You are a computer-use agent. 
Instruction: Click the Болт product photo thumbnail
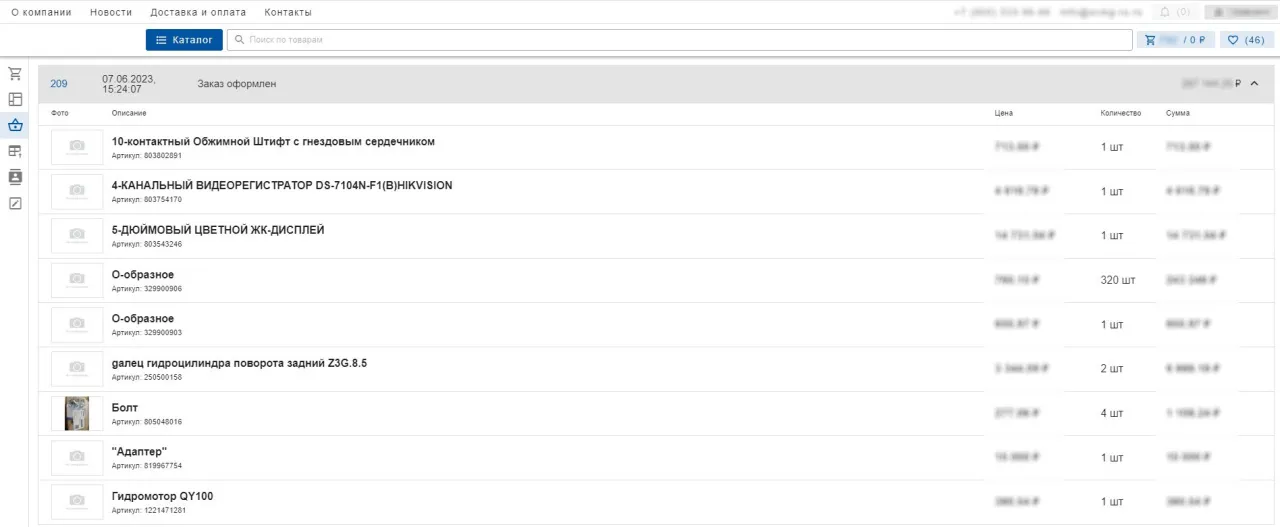(x=77, y=413)
